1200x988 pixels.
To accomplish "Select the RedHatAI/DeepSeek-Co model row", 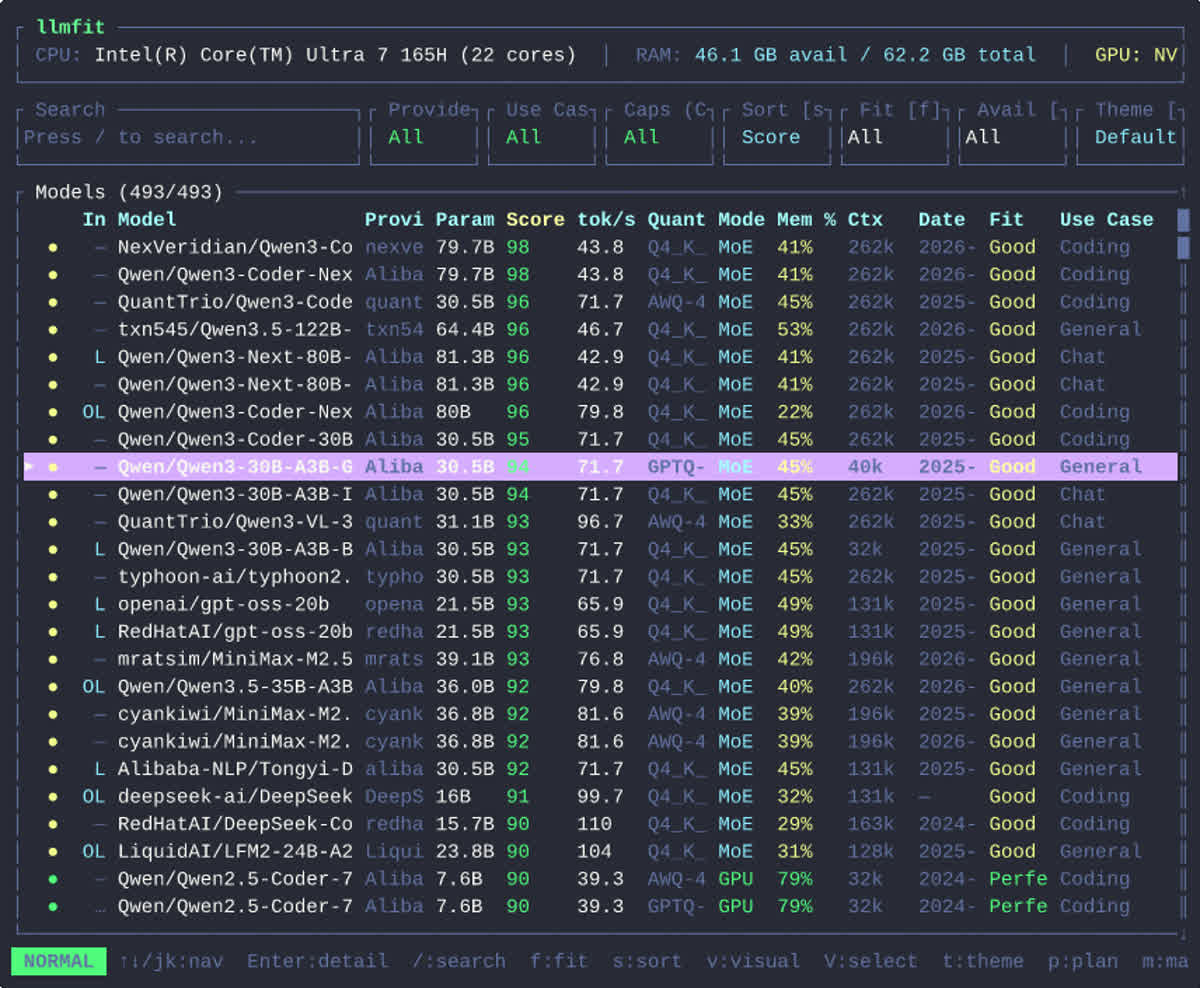I will click(600, 824).
